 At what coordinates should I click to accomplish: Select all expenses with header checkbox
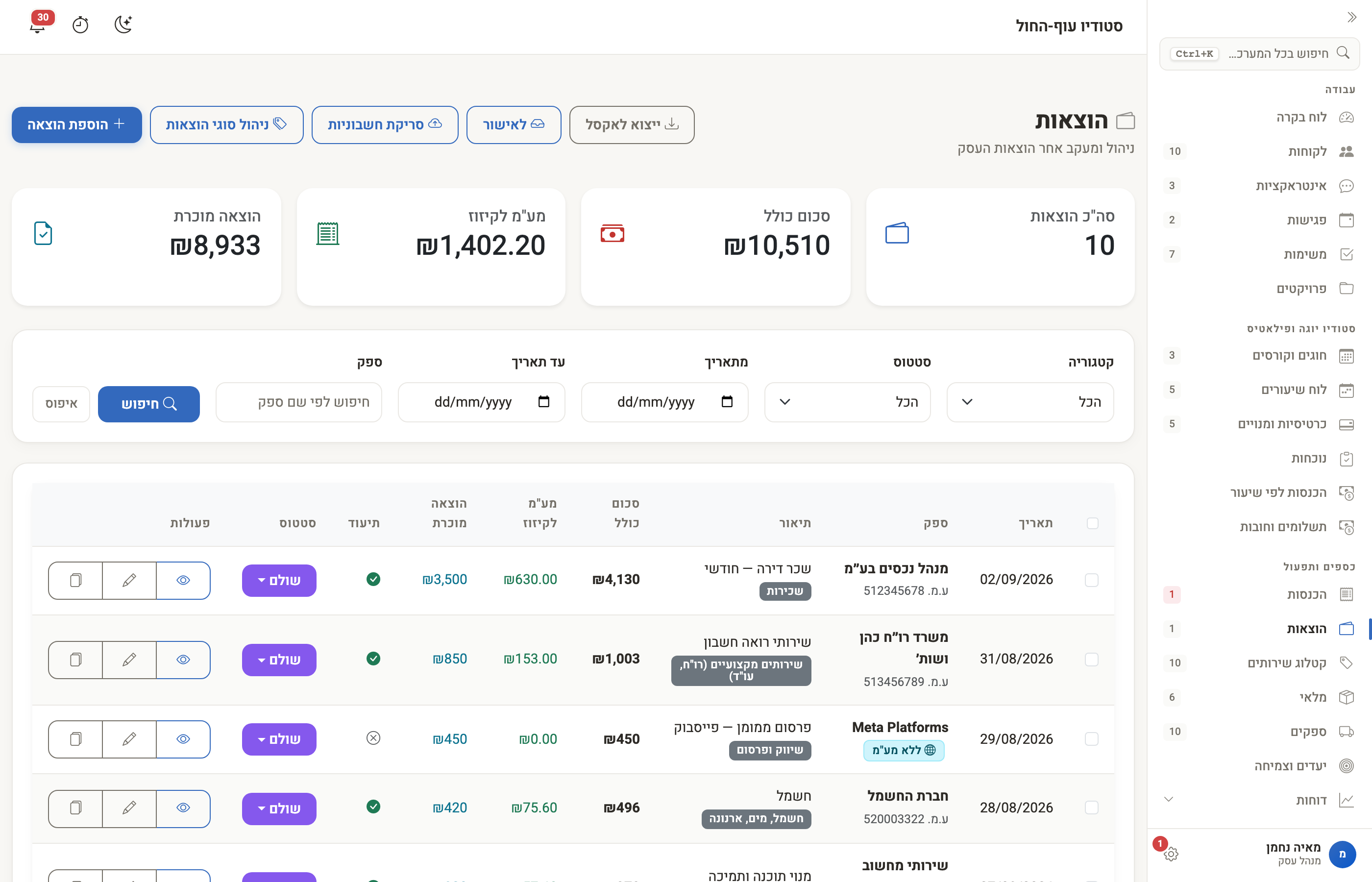(x=1092, y=523)
